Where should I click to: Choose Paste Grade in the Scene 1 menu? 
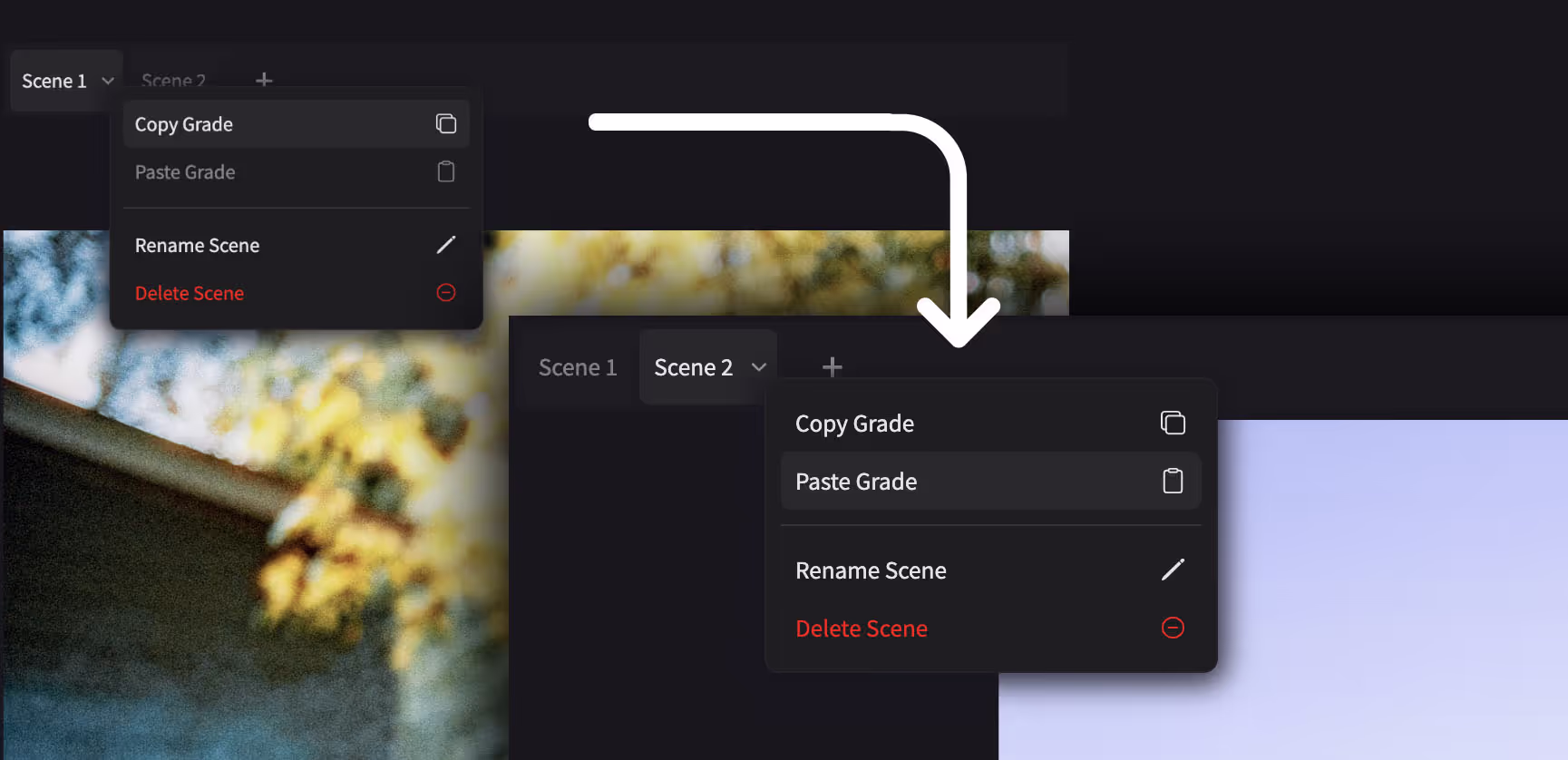pos(296,172)
